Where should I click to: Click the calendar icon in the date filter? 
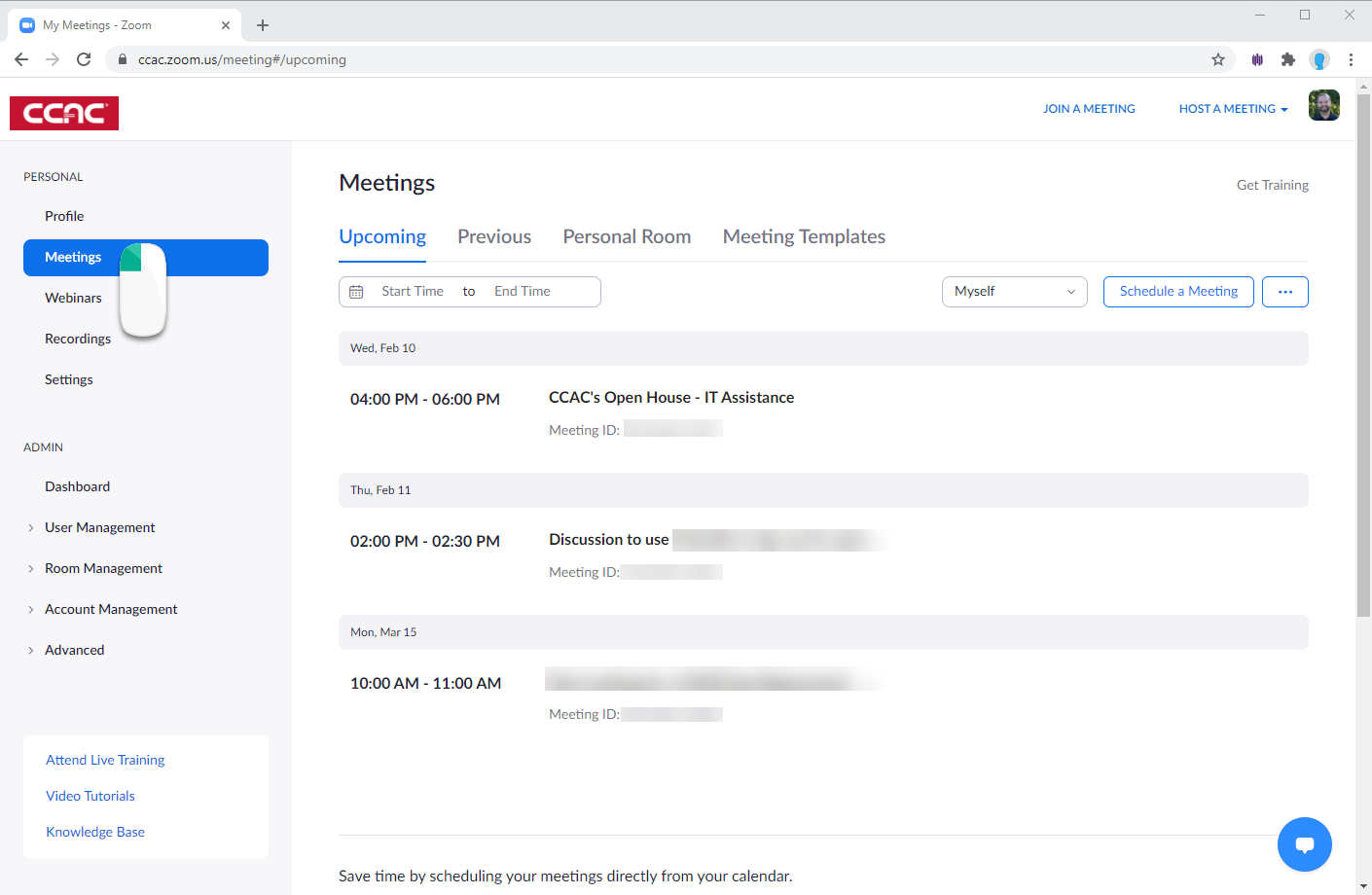click(356, 292)
